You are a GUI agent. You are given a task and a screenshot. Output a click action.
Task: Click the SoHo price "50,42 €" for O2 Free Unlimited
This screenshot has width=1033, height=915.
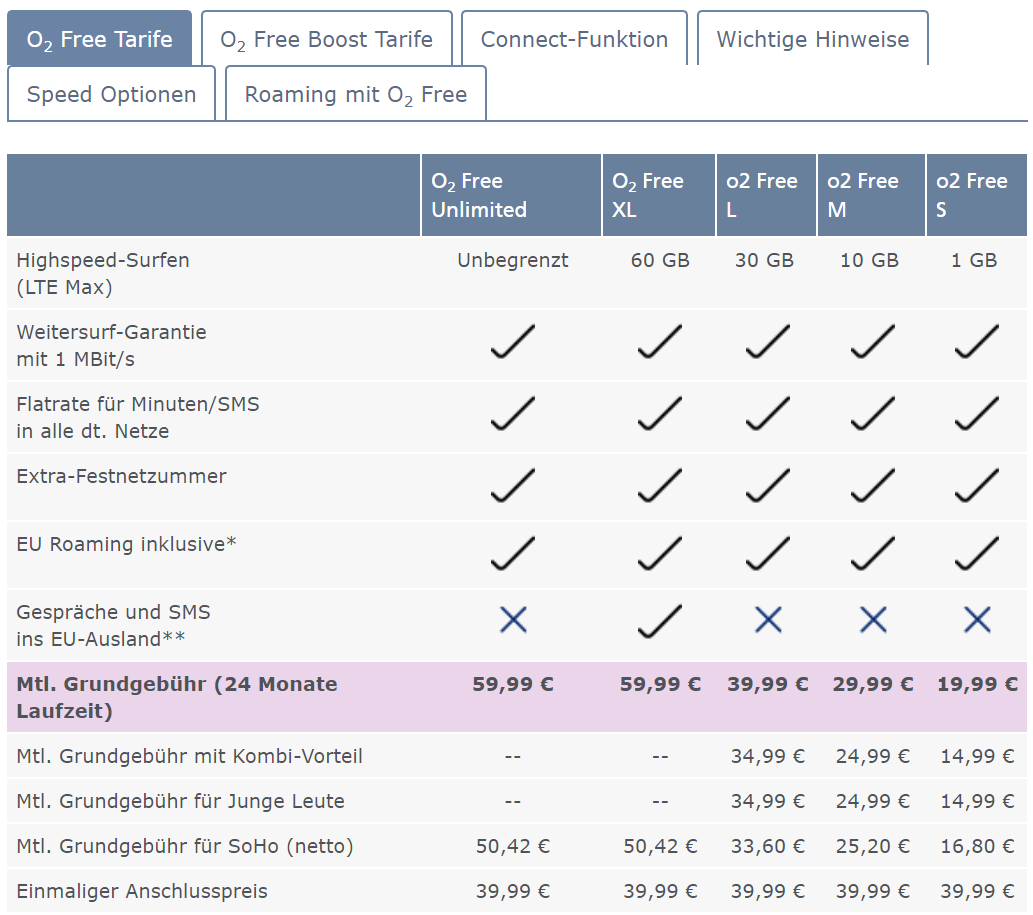click(513, 846)
